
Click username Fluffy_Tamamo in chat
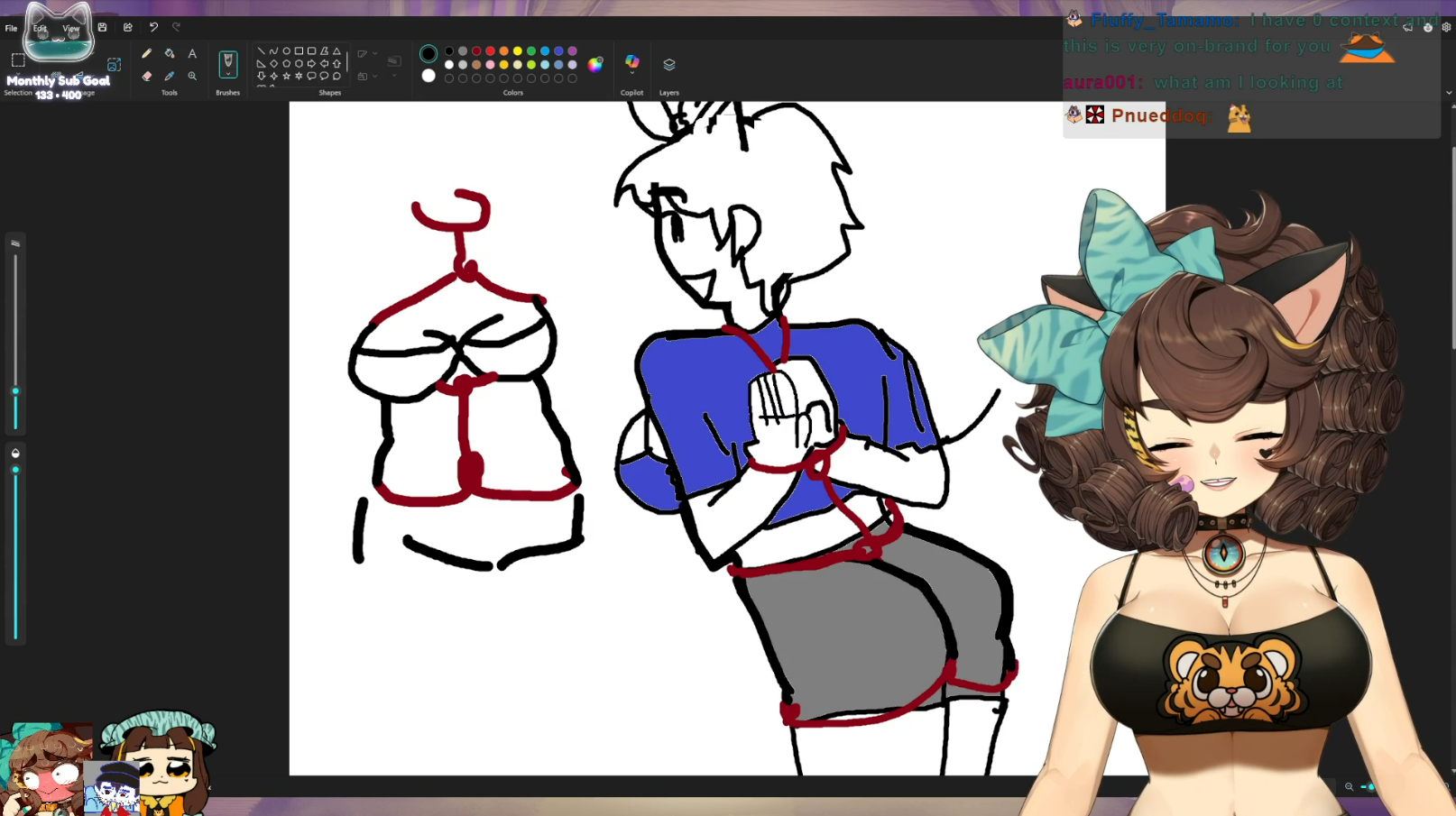(1164, 20)
